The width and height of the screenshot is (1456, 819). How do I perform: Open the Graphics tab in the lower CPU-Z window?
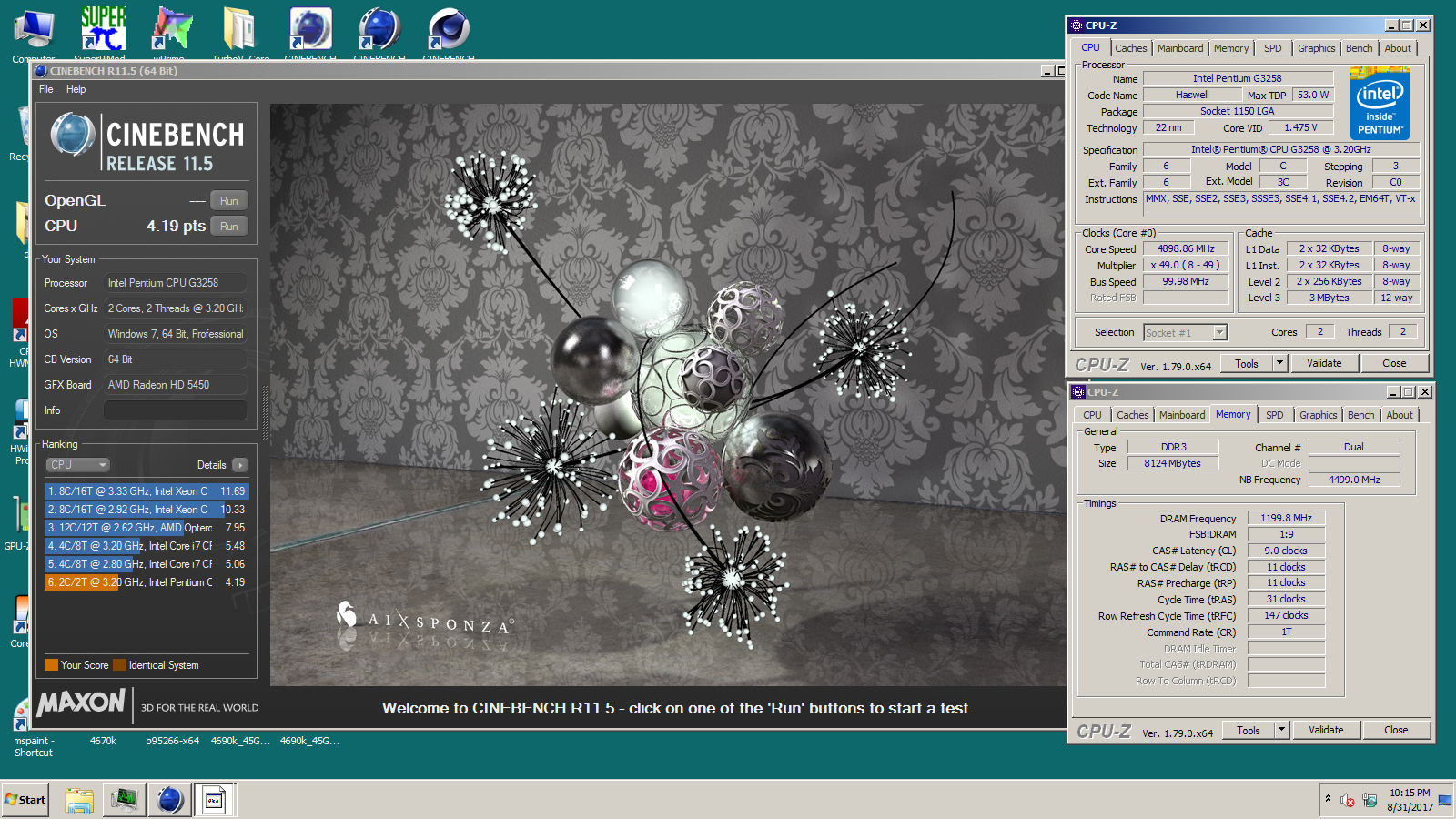click(x=1319, y=415)
